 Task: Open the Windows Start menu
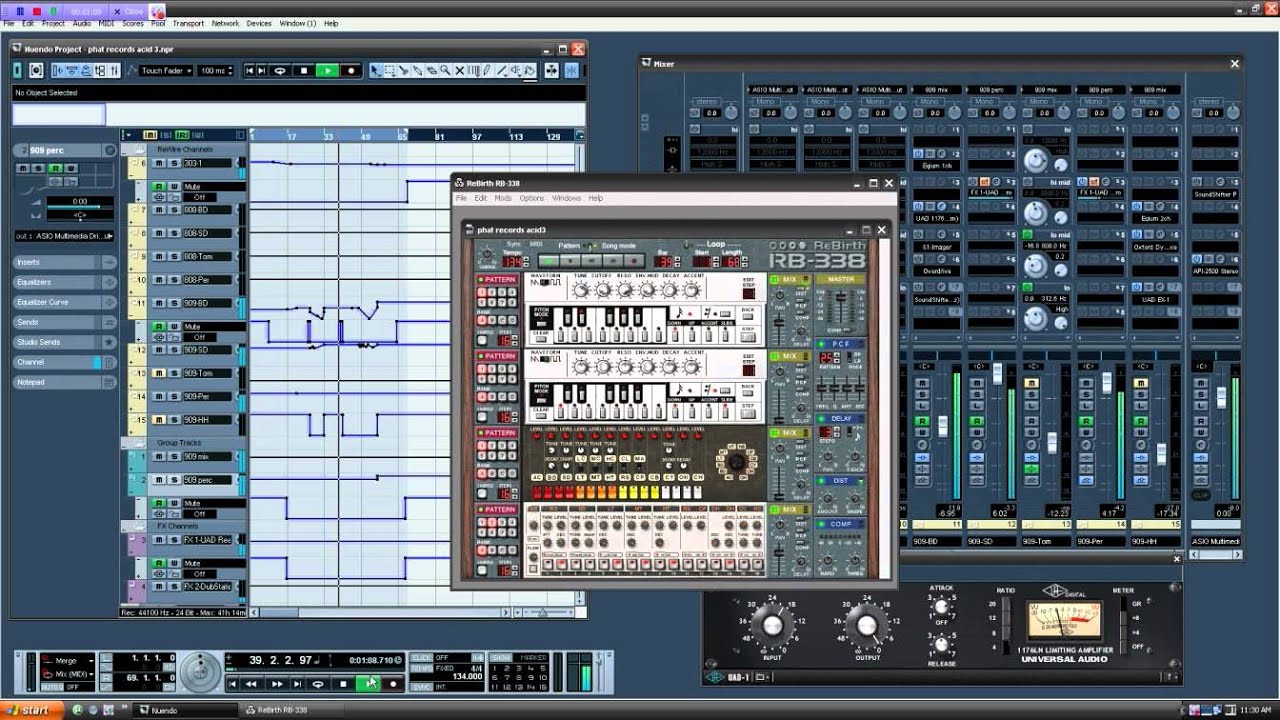[32, 710]
